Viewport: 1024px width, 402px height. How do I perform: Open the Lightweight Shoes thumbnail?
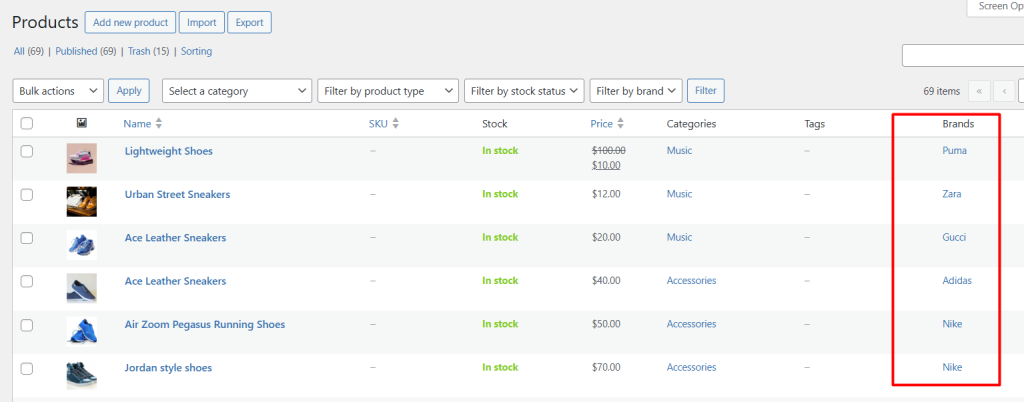82,158
